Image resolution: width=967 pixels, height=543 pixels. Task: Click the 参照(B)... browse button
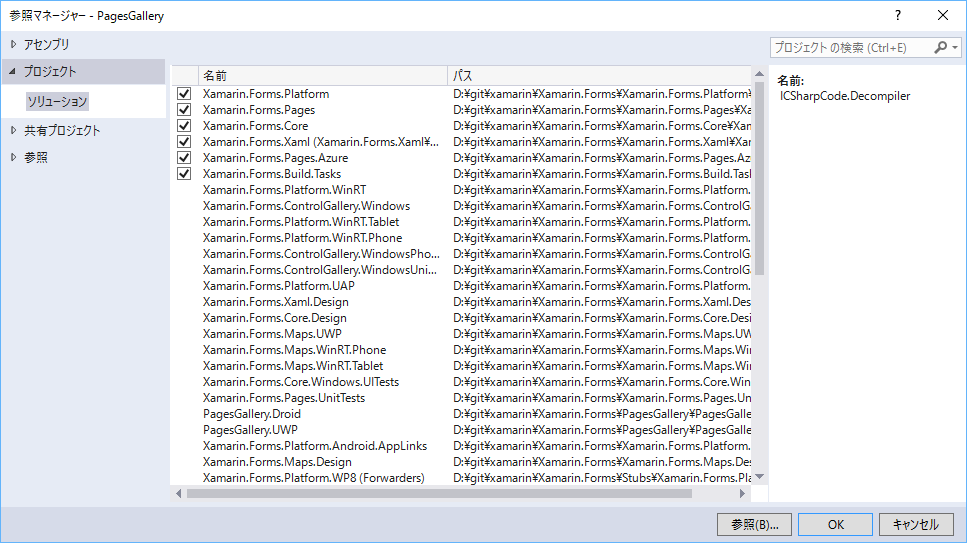pos(754,524)
